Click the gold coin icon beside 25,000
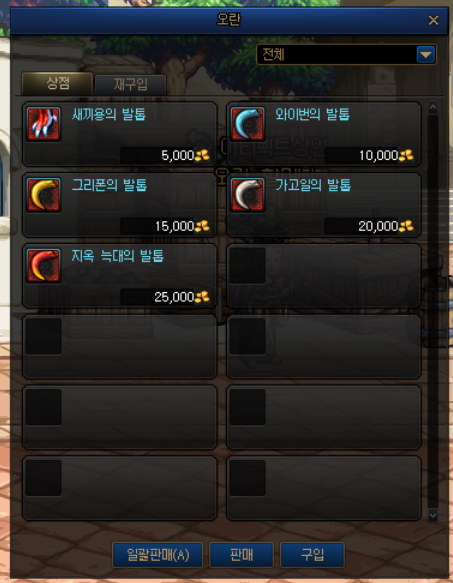This screenshot has height=583, width=453. 202,297
